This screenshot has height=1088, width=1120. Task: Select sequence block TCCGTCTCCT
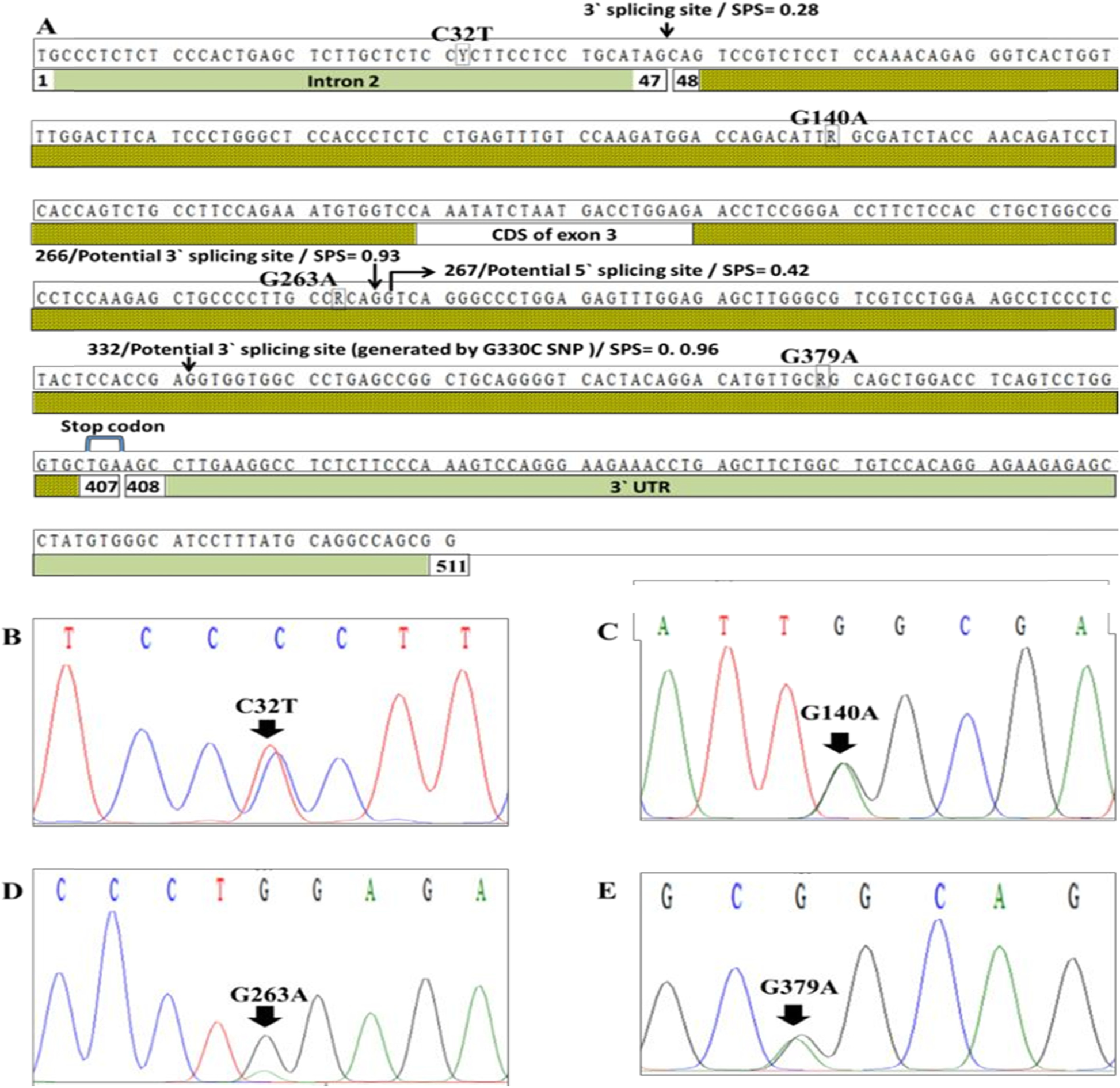779,55
